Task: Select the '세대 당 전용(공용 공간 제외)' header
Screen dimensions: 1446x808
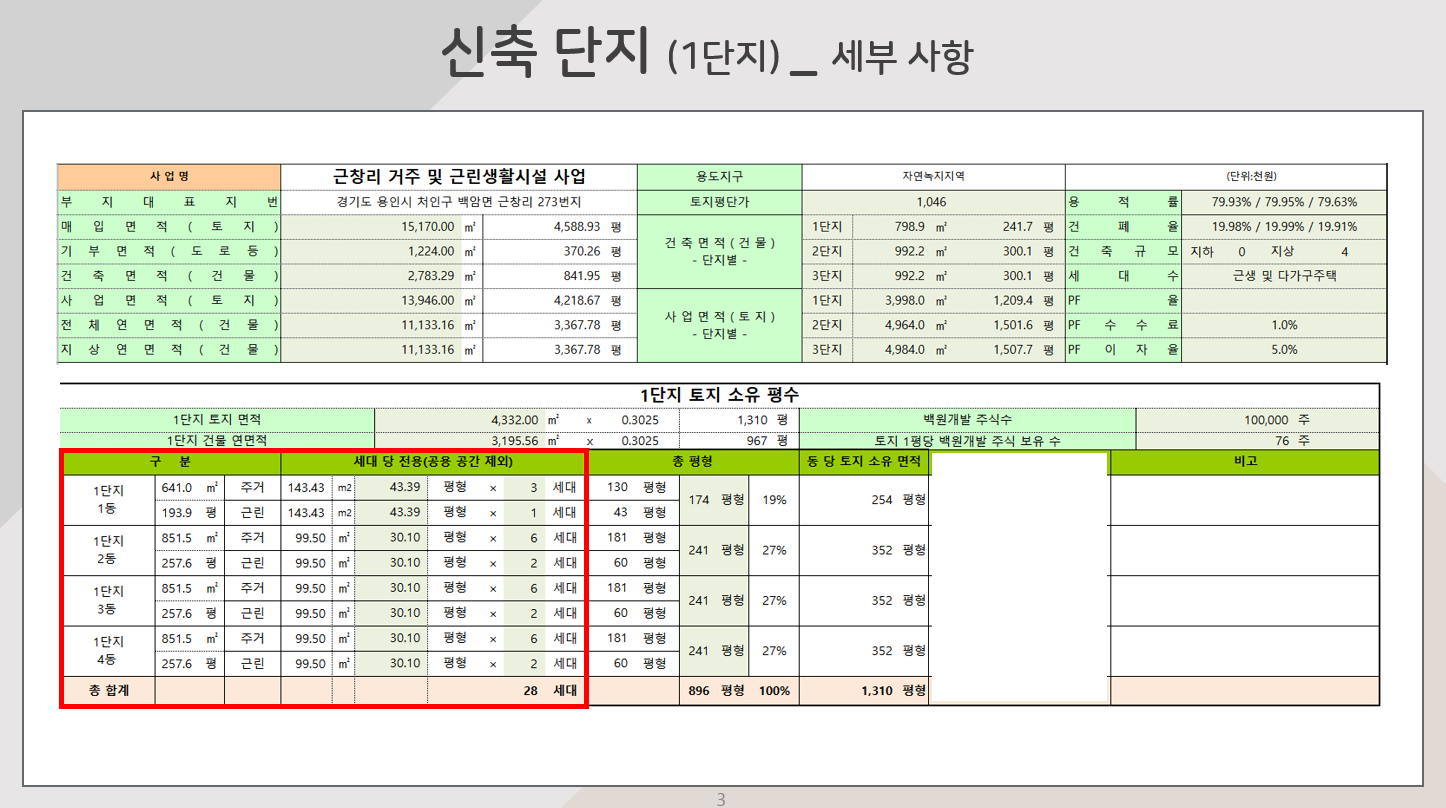Action: click(434, 462)
